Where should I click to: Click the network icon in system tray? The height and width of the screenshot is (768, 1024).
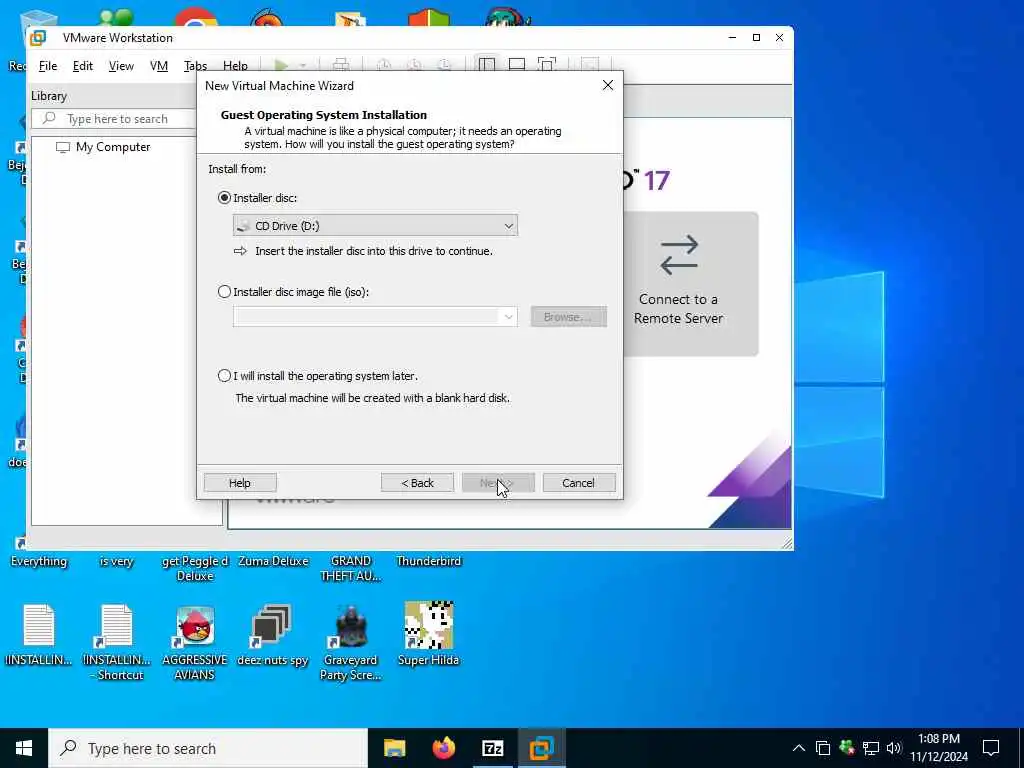click(871, 748)
